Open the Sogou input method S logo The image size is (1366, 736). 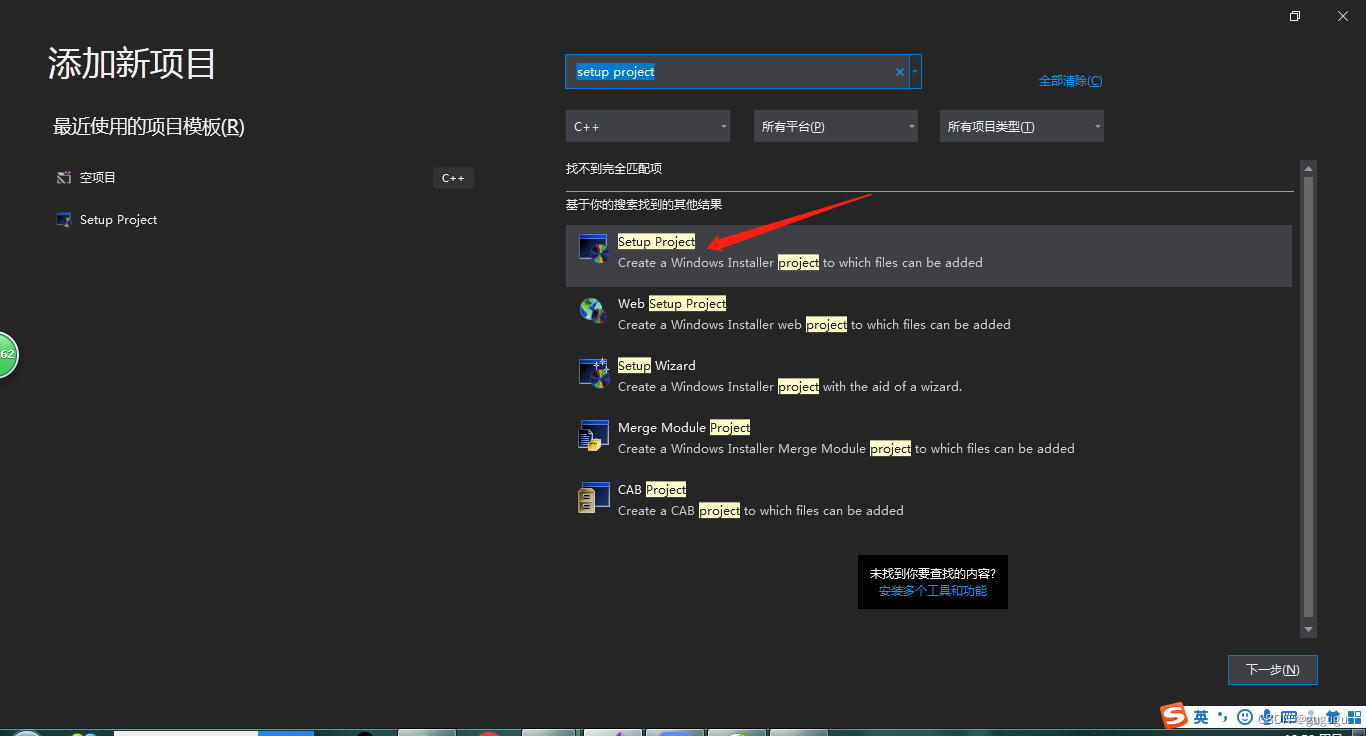pyautogui.click(x=1173, y=716)
